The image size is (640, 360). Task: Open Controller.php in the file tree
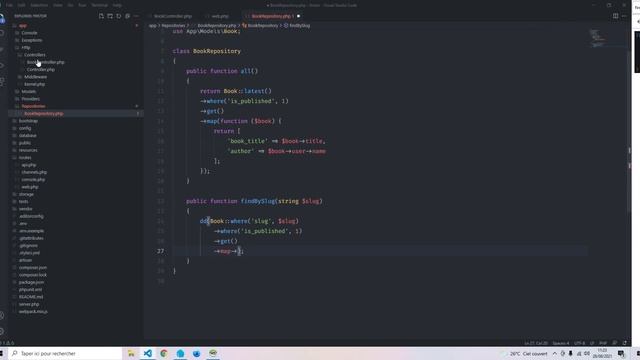coord(41,69)
